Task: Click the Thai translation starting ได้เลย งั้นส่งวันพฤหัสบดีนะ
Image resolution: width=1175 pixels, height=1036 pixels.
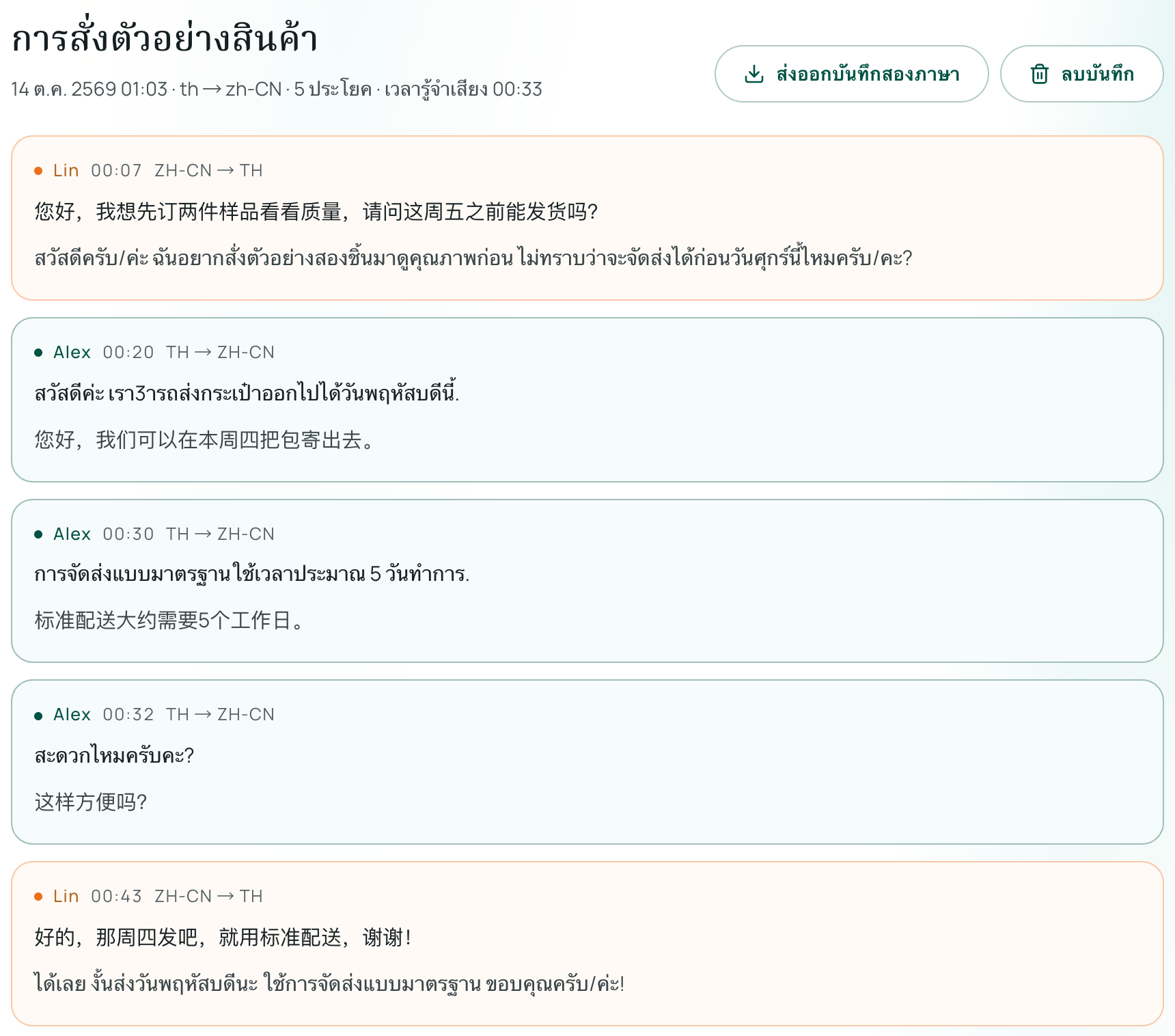Action: 329,983
